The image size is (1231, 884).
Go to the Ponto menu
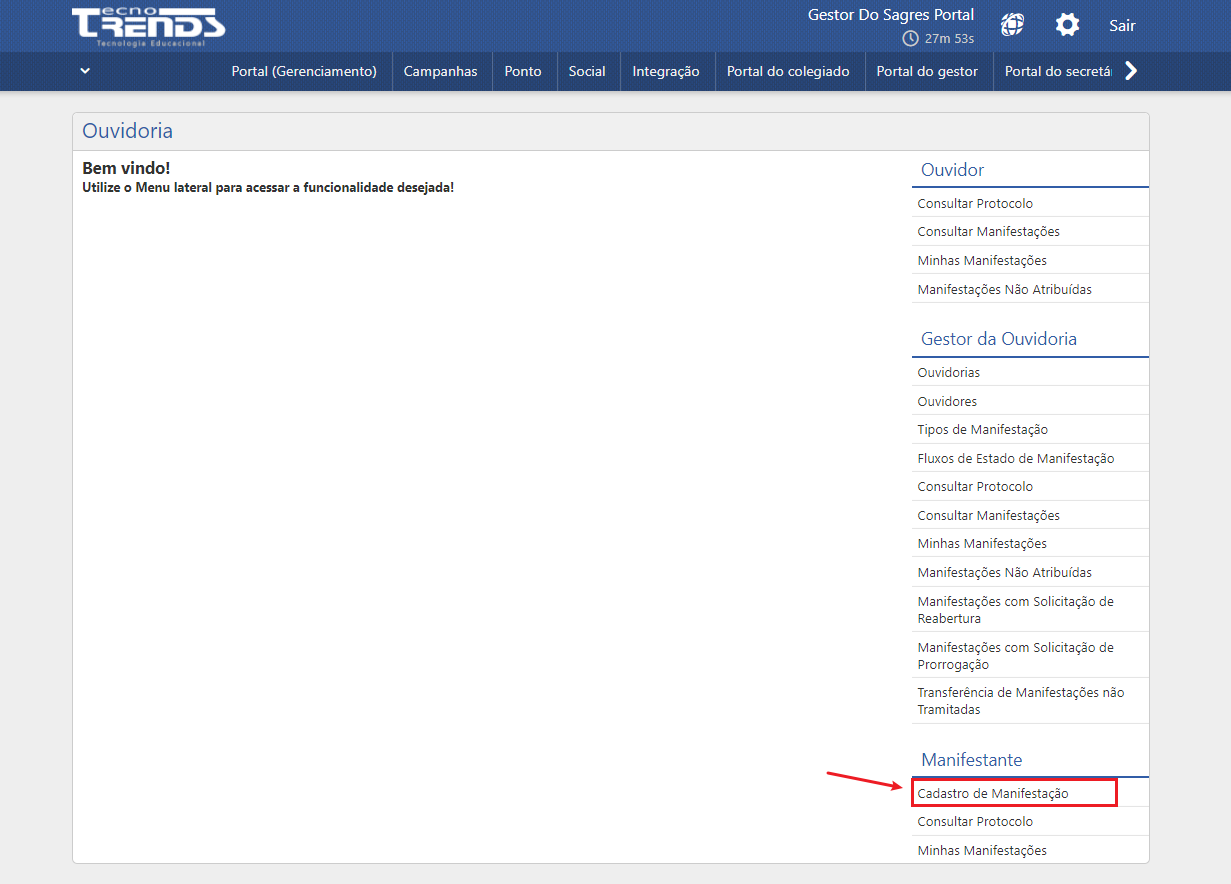pyautogui.click(x=523, y=71)
